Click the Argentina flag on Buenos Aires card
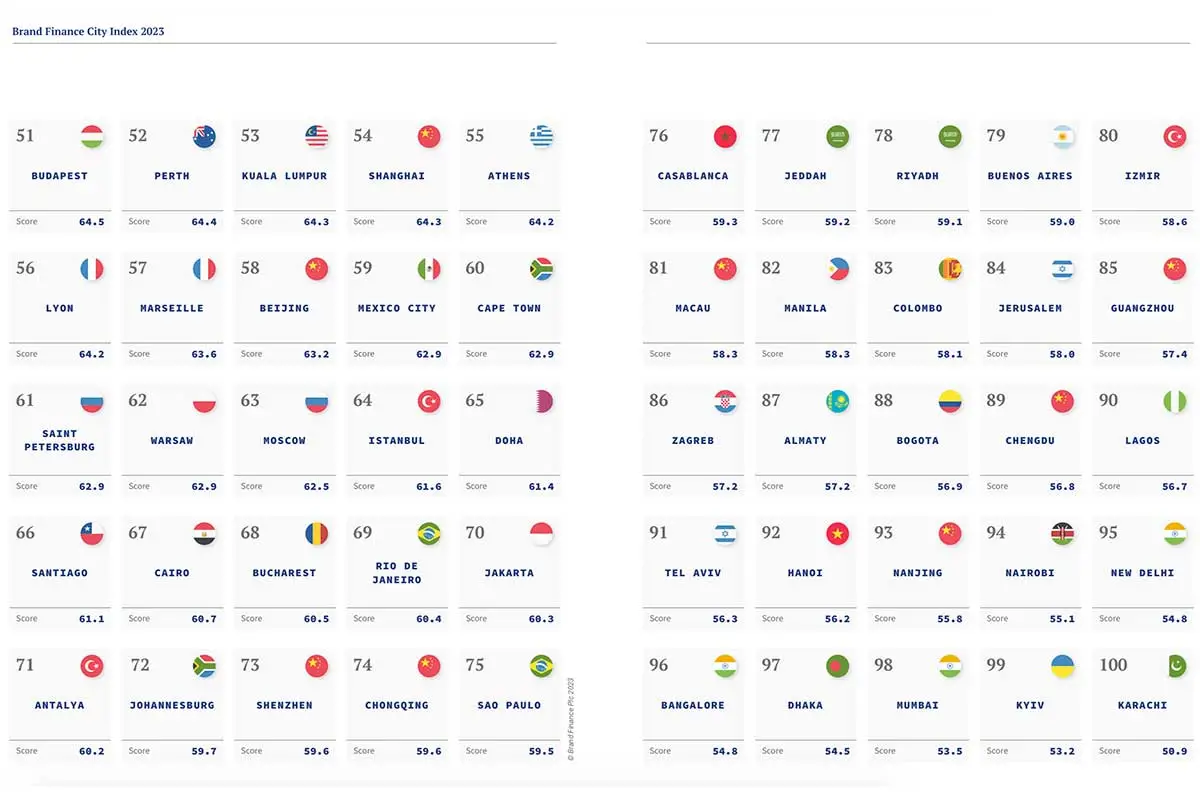The width and height of the screenshot is (1200, 800). pyautogui.click(x=1062, y=137)
